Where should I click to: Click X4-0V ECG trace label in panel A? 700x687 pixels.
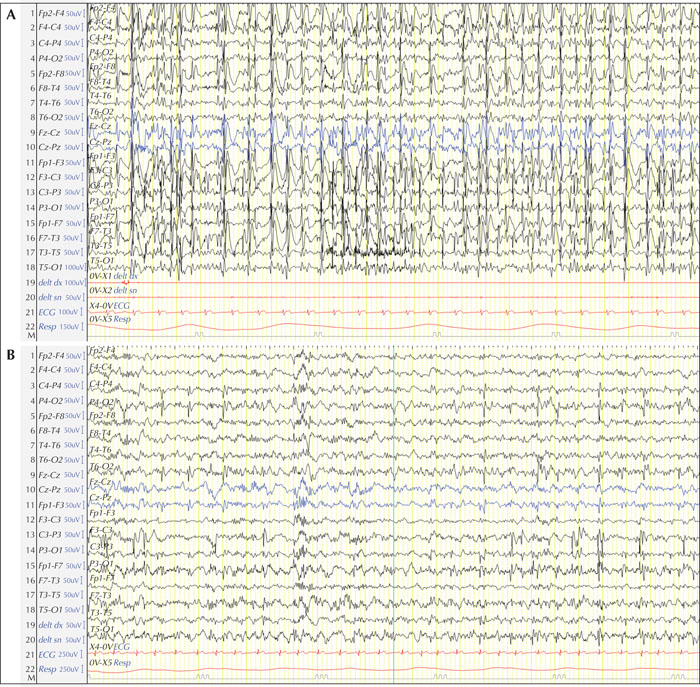pyautogui.click(x=110, y=305)
